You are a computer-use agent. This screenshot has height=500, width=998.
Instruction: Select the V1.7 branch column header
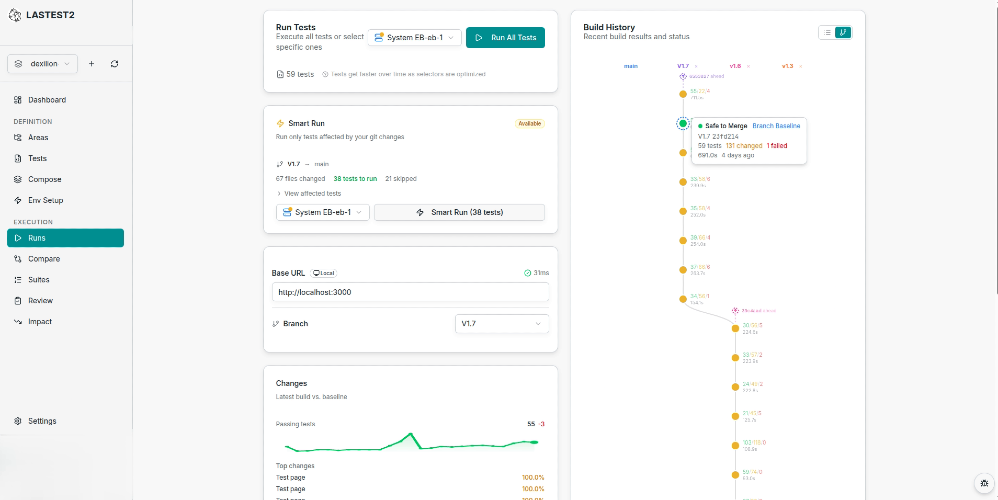tap(683, 66)
